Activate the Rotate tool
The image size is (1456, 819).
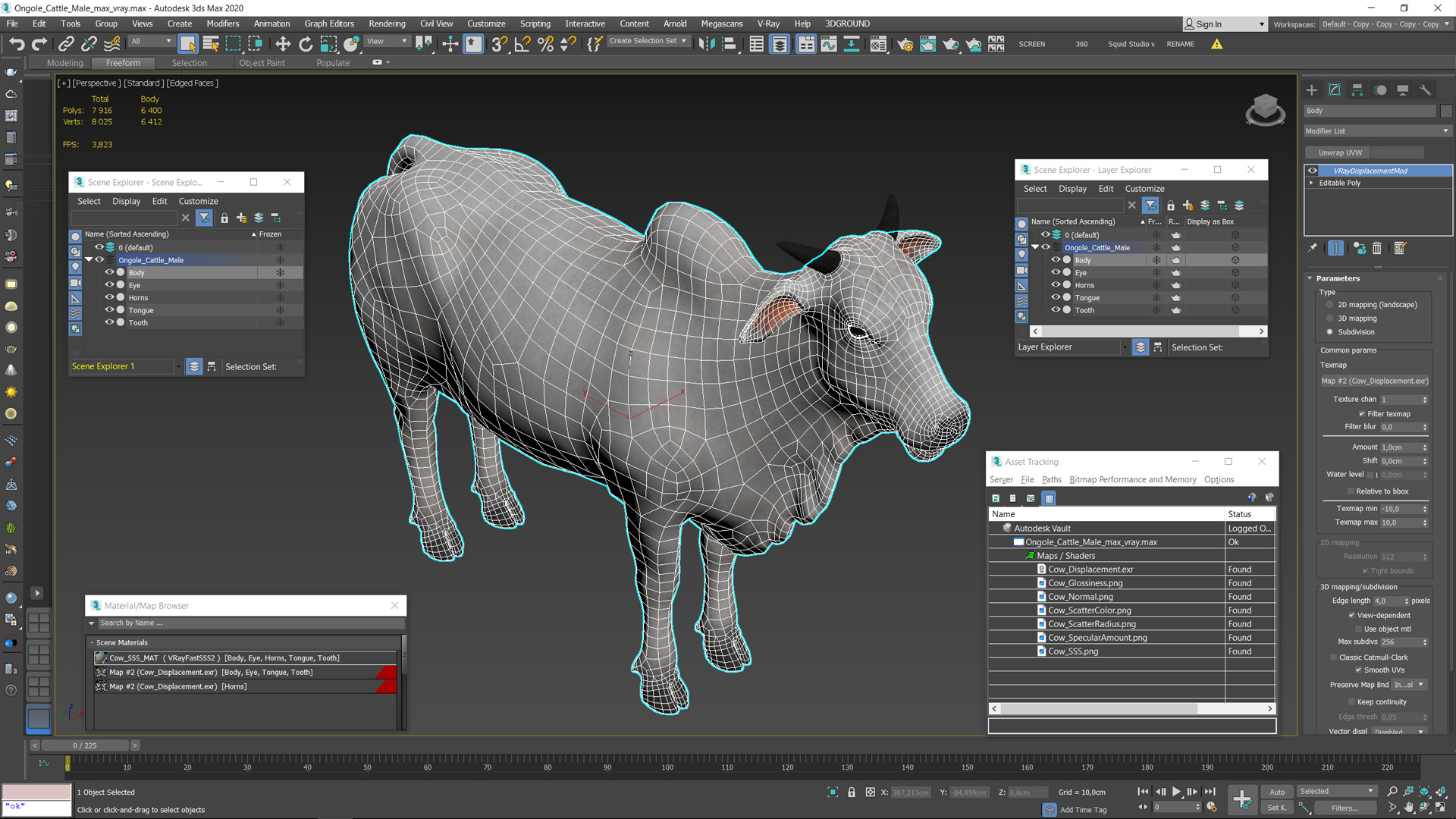click(x=306, y=44)
